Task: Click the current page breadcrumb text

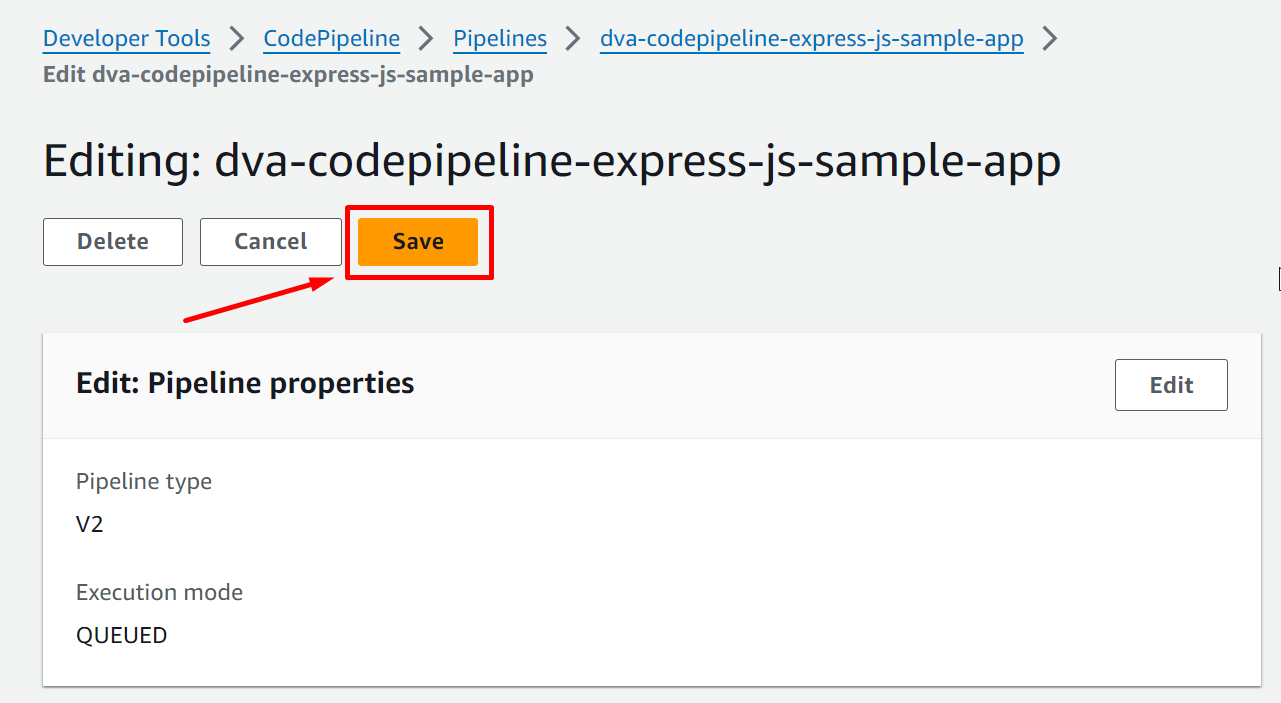Action: pos(288,75)
